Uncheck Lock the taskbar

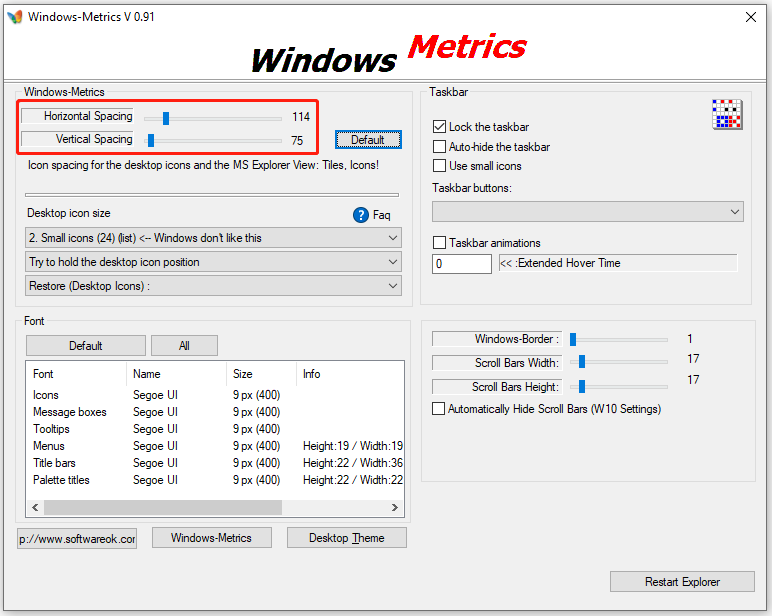coord(439,127)
